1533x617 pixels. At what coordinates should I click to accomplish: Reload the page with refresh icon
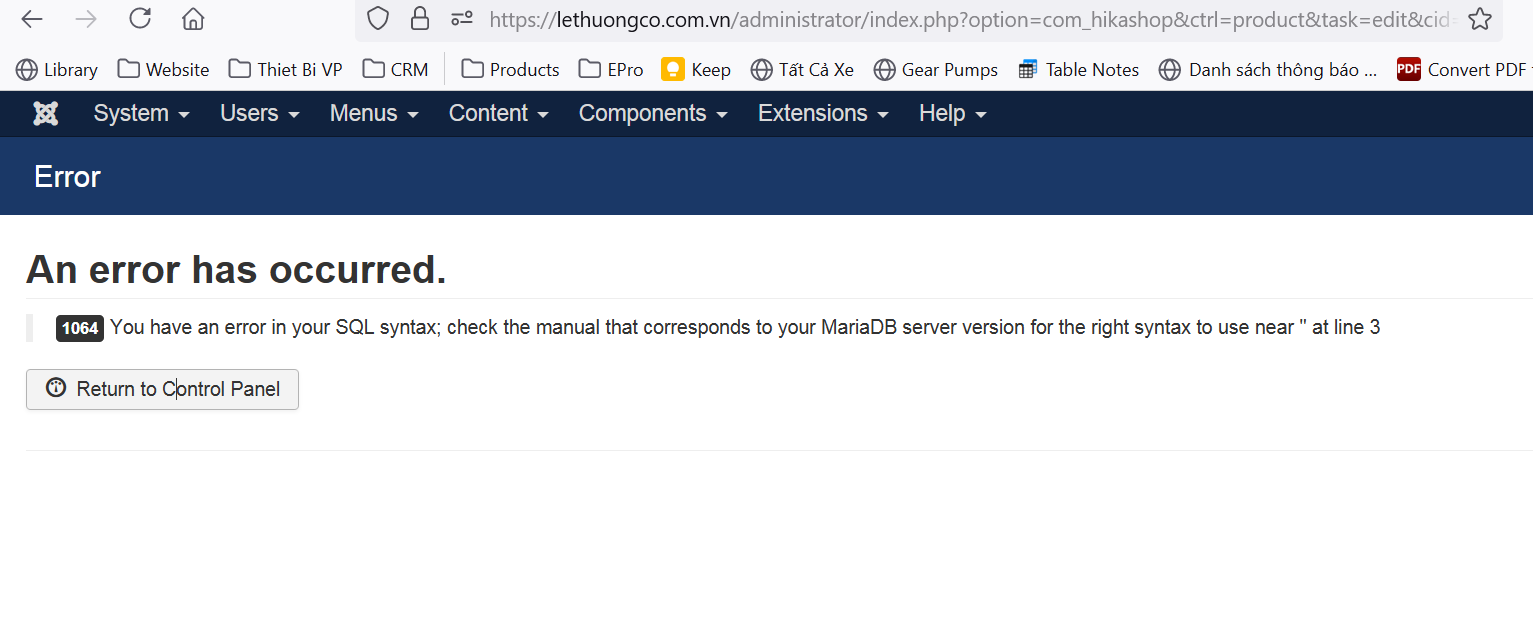tap(141, 18)
